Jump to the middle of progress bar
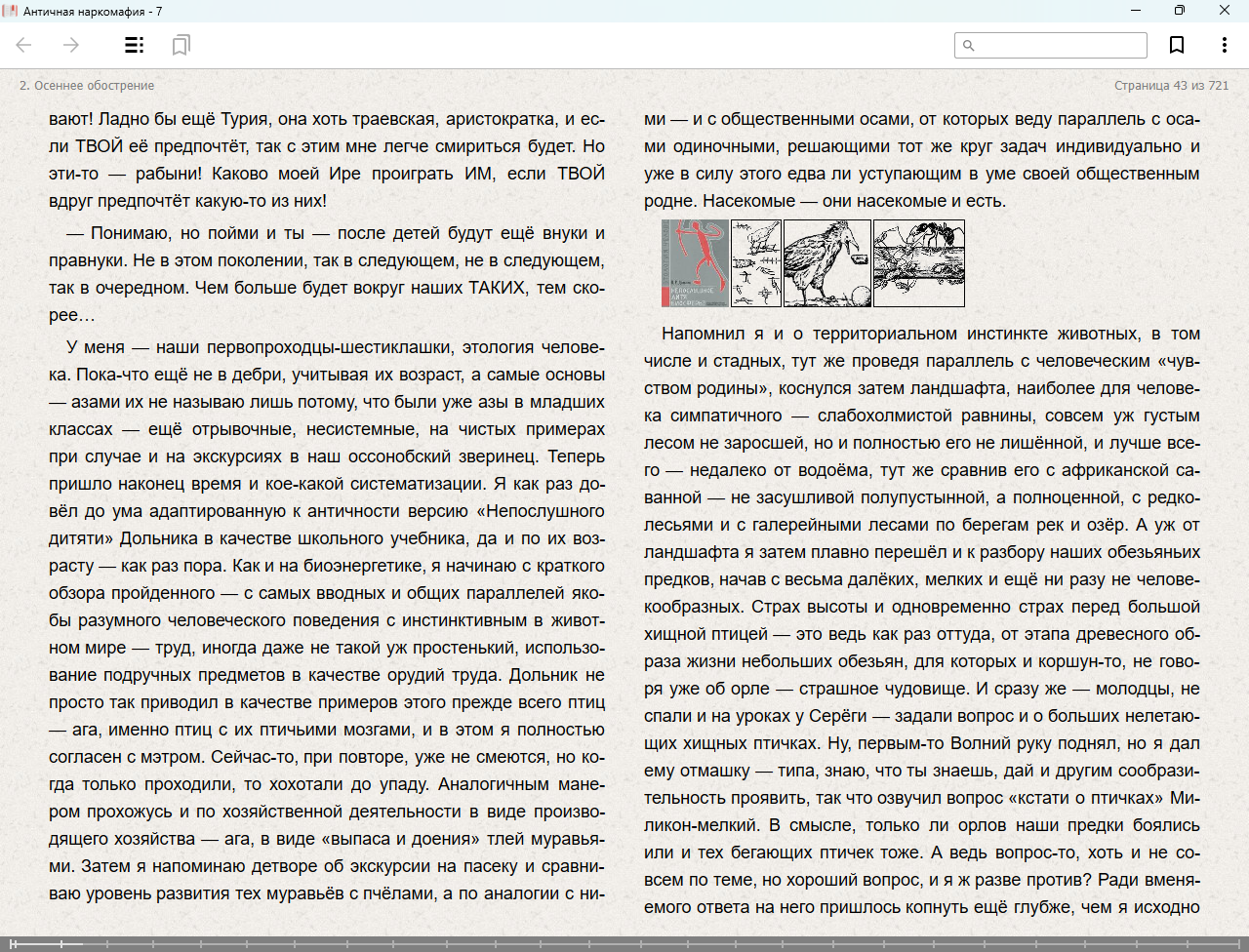 [x=624, y=944]
